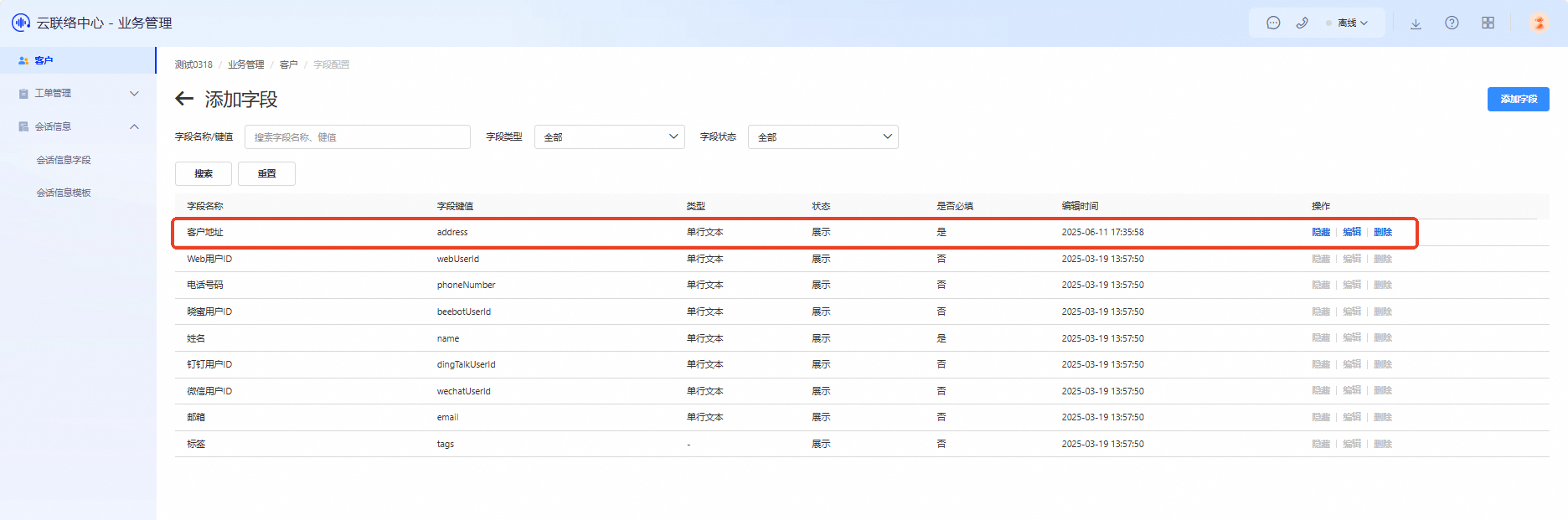Click the phone call icon

(1302, 23)
